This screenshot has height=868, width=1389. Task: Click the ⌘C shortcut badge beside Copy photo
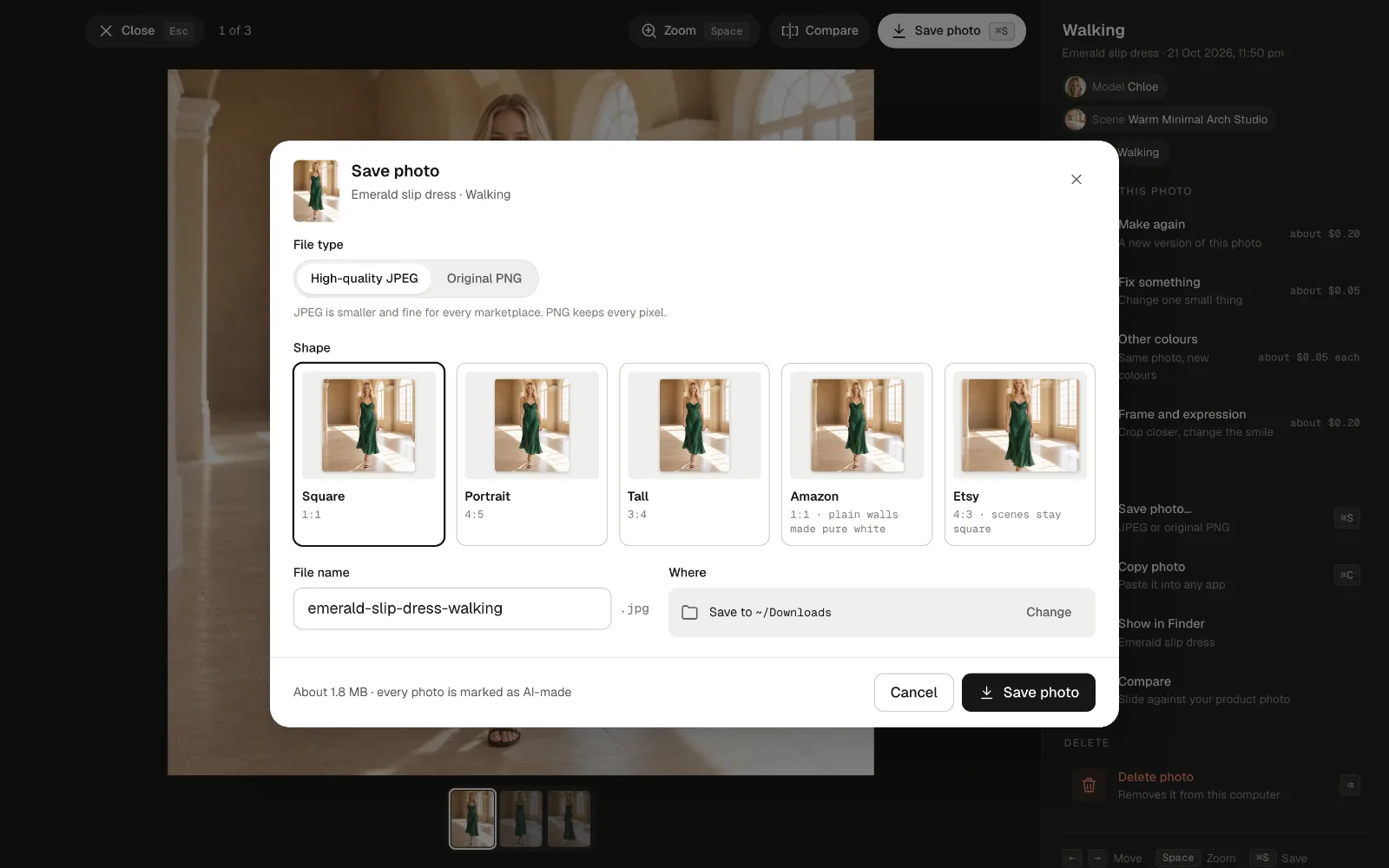tap(1346, 575)
